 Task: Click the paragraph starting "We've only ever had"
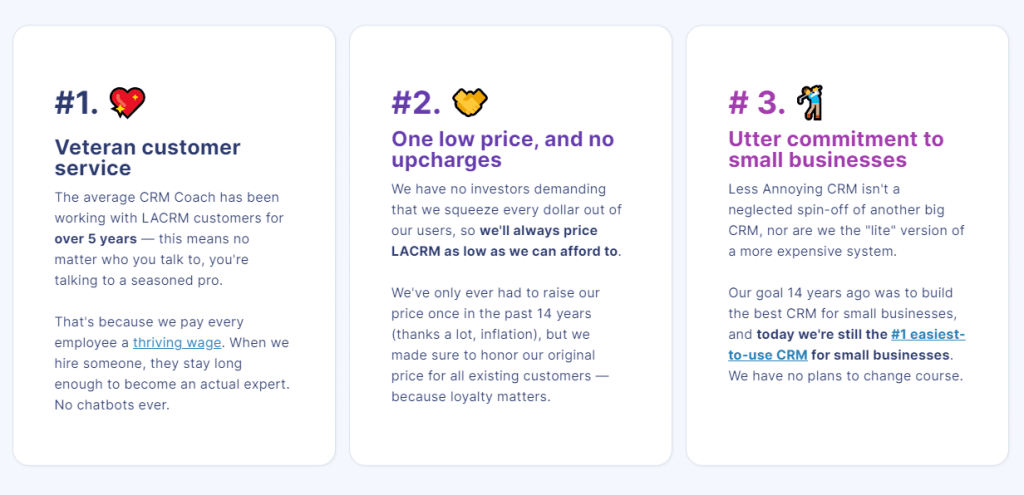(x=506, y=345)
